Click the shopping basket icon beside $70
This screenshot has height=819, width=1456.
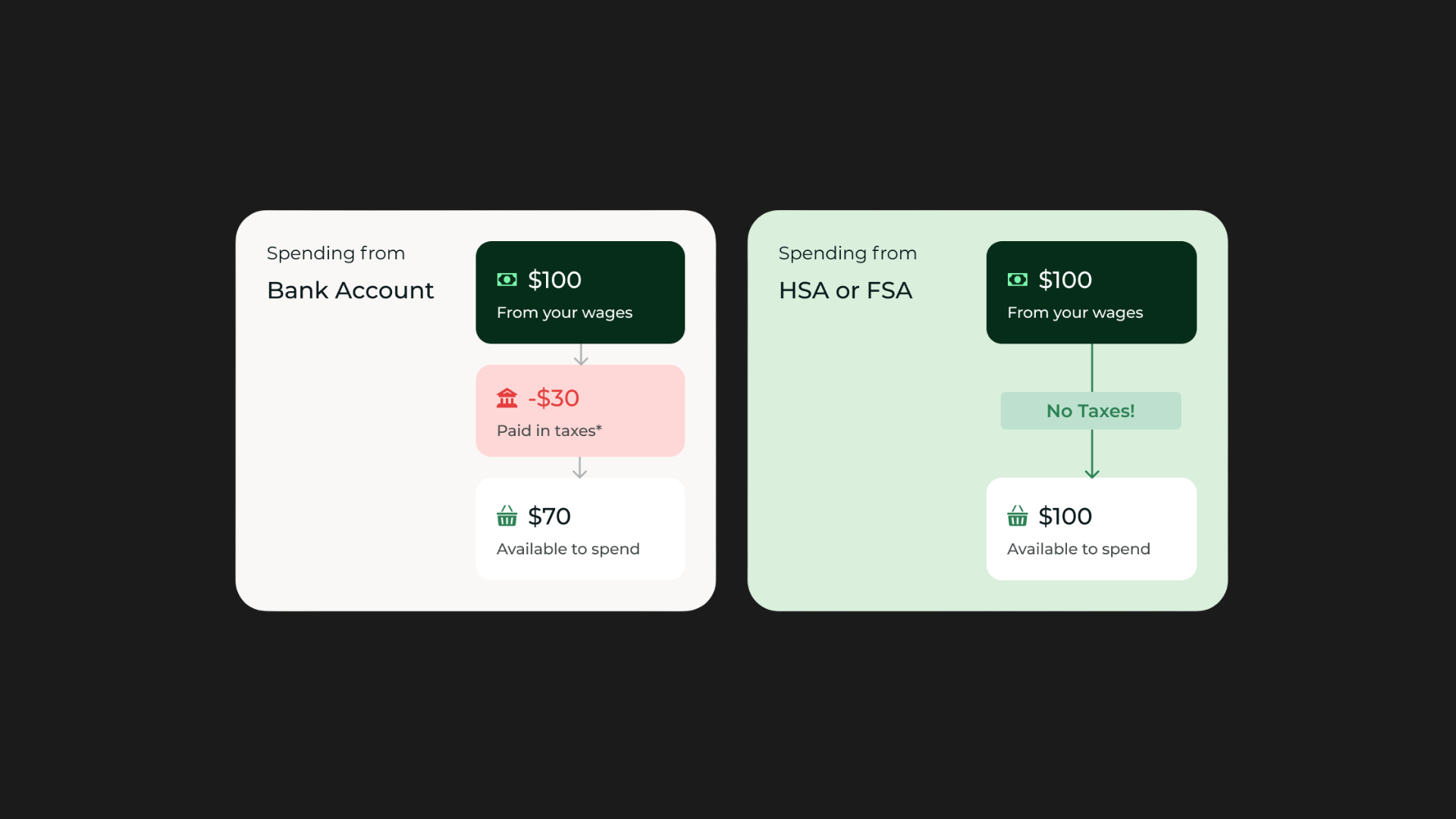(507, 516)
